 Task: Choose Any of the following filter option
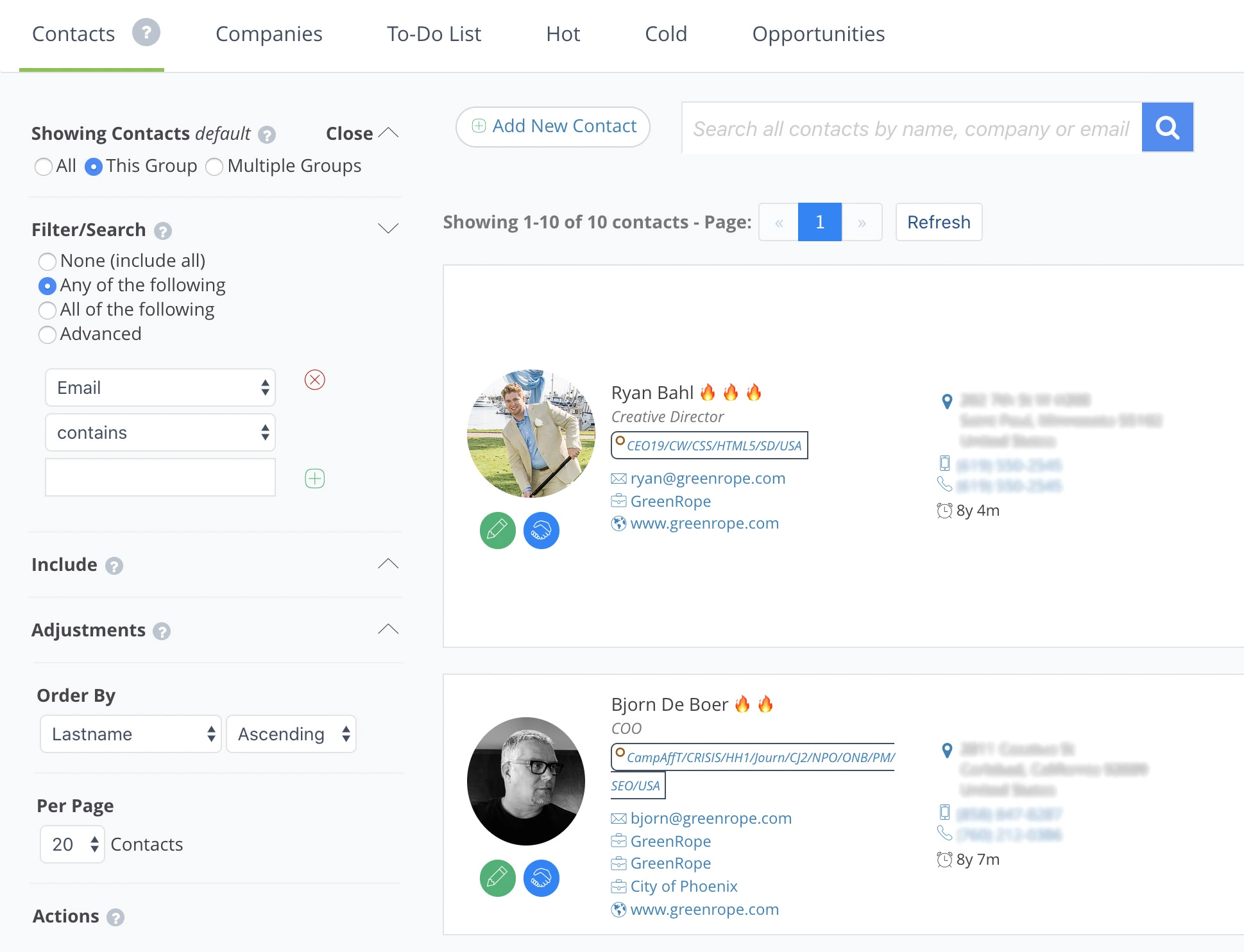47,286
